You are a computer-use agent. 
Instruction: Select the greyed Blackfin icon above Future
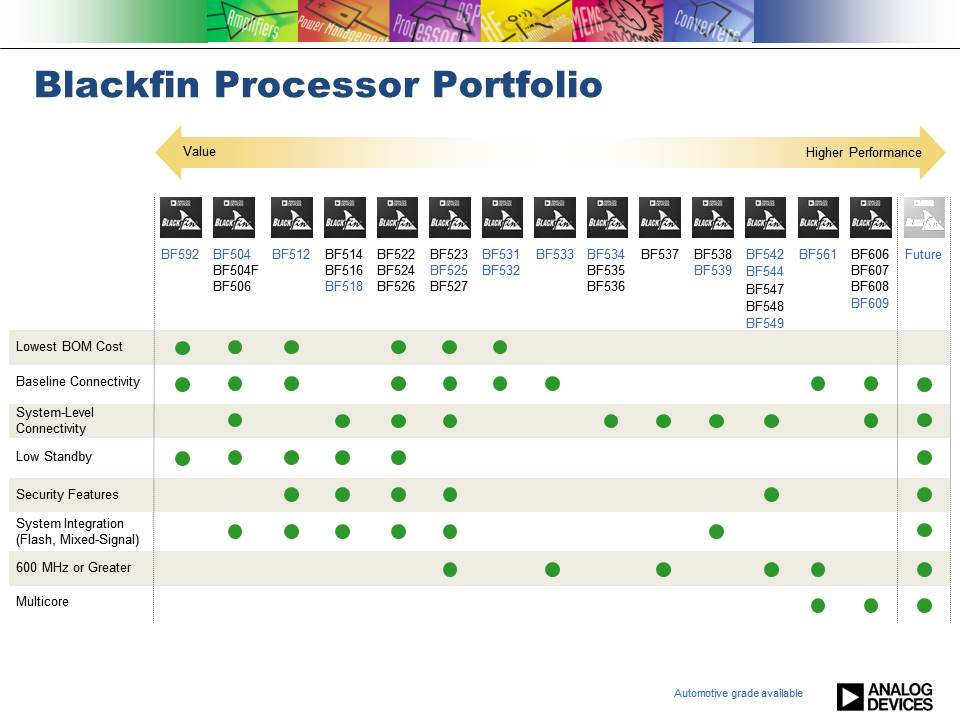pyautogui.click(x=923, y=217)
